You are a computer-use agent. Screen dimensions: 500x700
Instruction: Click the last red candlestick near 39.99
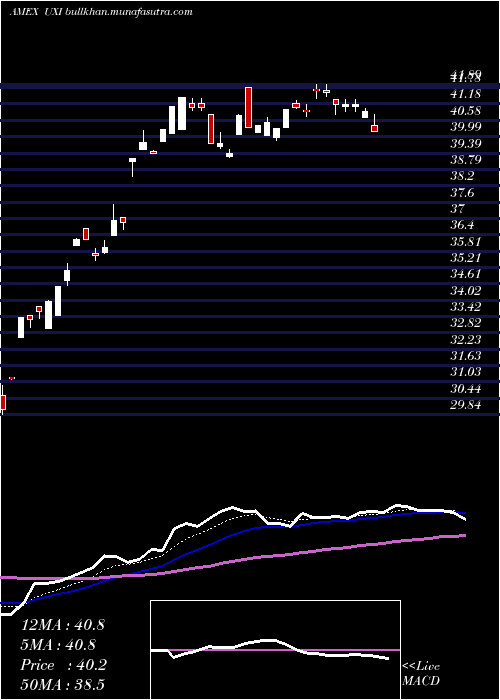click(375, 129)
